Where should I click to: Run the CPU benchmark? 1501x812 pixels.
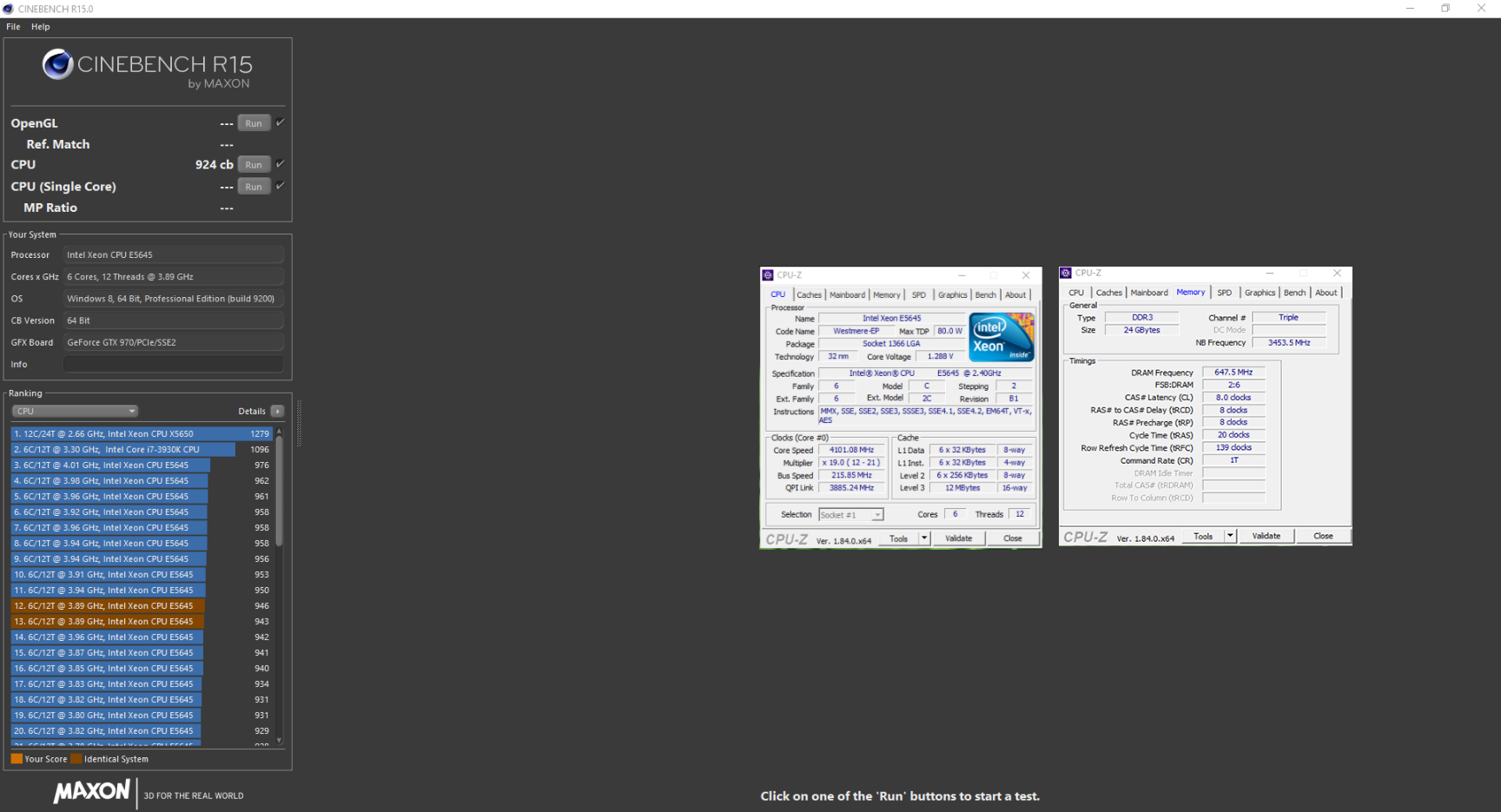[254, 165]
